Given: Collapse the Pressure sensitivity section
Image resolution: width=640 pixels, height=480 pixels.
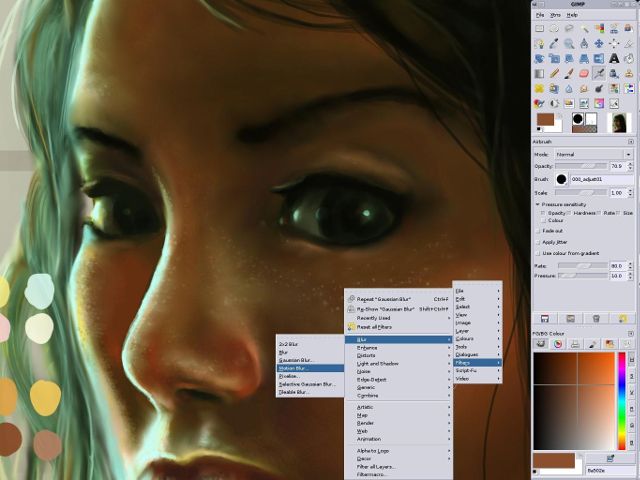Looking at the screenshot, I should point(538,204).
